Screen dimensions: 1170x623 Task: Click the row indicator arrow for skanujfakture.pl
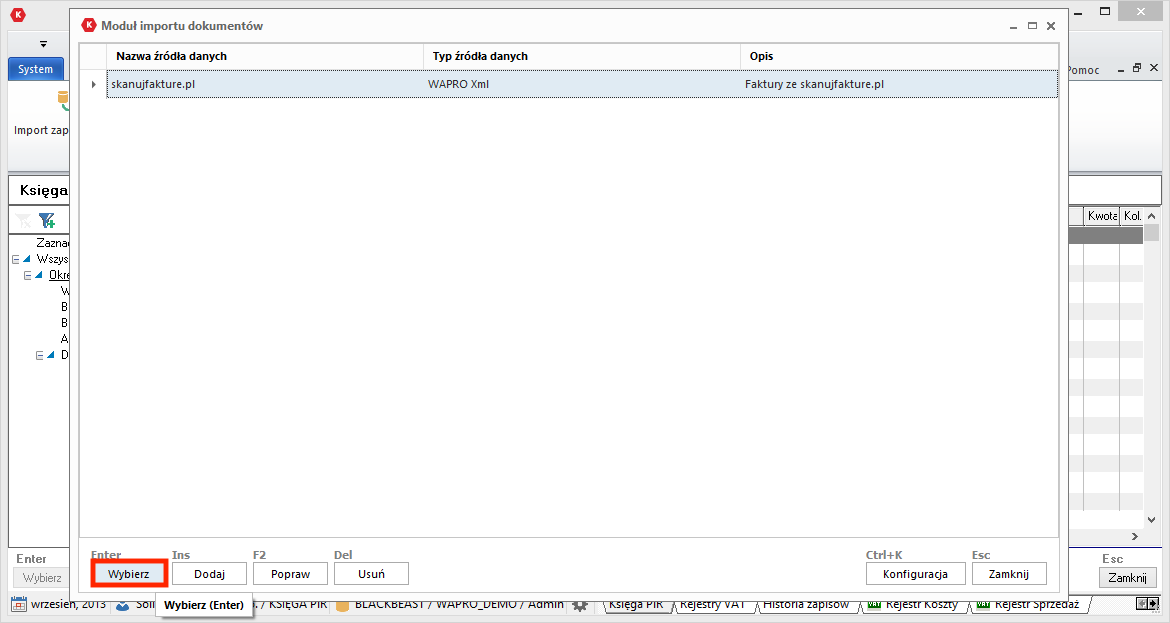coord(93,84)
